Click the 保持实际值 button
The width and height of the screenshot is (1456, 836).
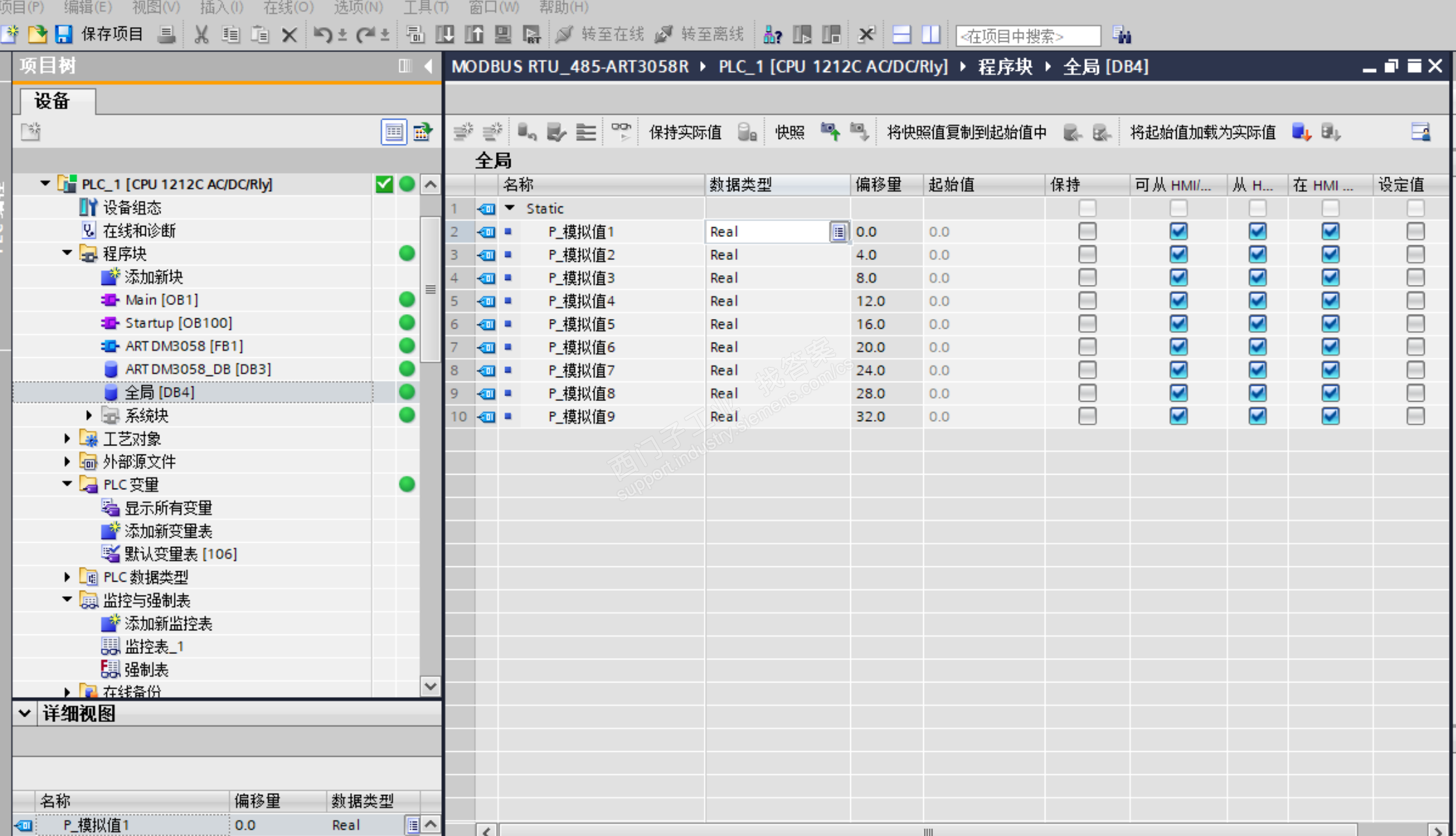[684, 132]
